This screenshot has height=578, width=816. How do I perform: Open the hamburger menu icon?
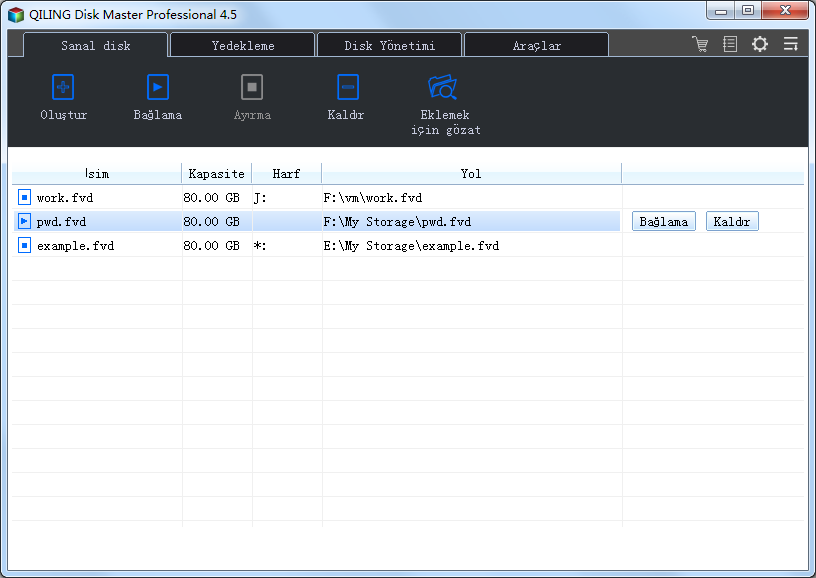coord(790,44)
